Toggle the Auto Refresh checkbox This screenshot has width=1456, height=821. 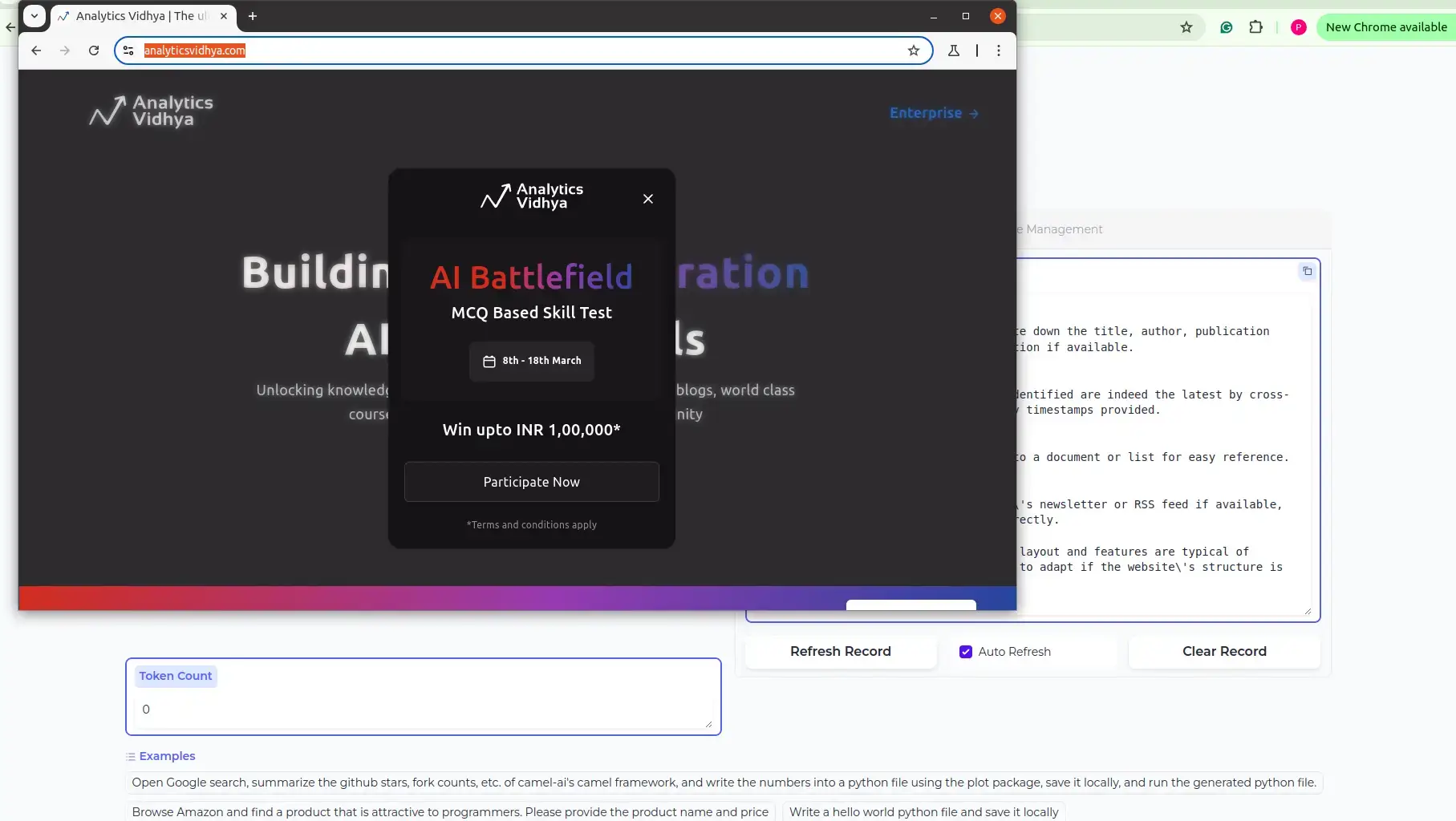(x=966, y=652)
